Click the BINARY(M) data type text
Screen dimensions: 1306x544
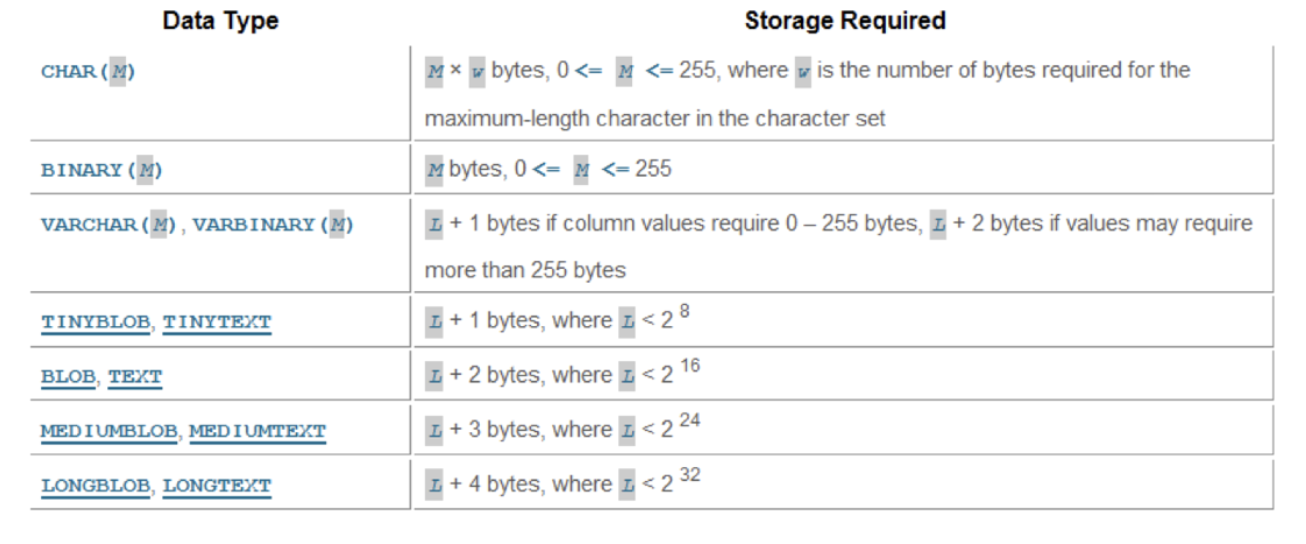101,170
